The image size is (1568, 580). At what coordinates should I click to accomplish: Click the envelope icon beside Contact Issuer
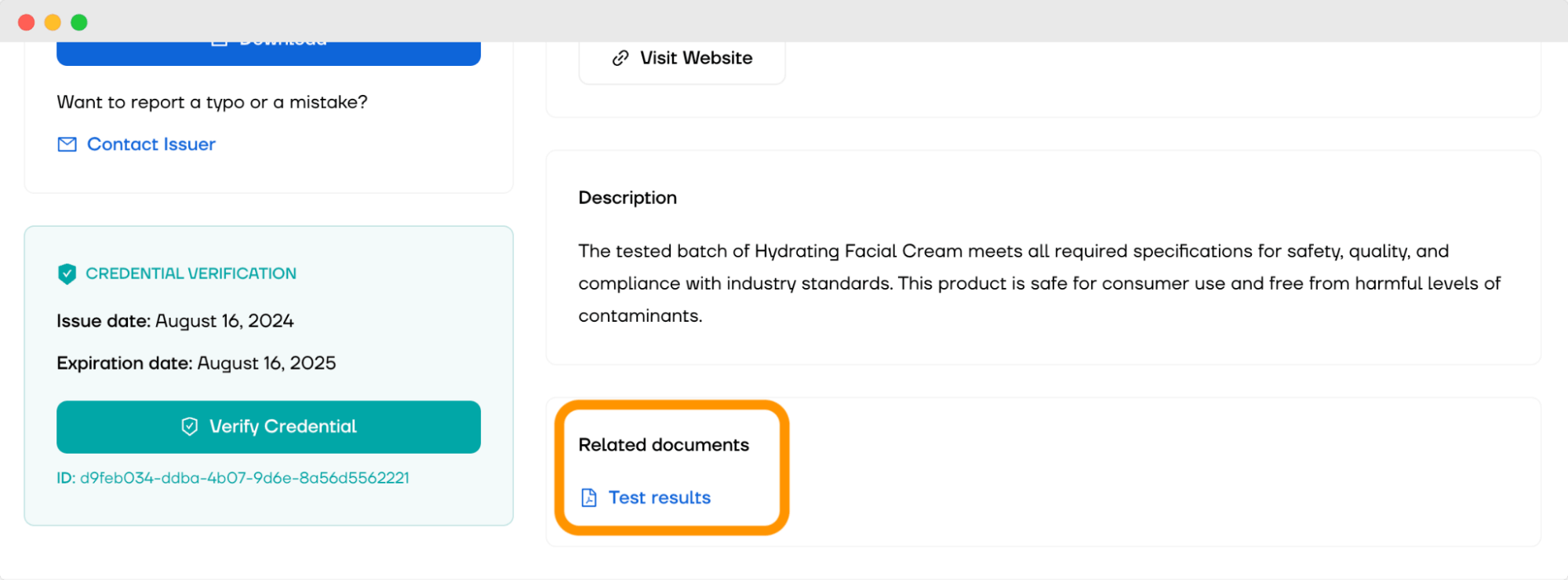tap(67, 144)
